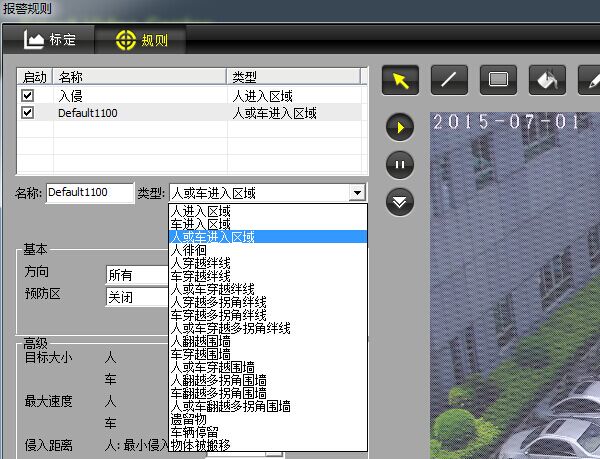Choose 物体被搬移 from type list
600x459 pixels.
[268, 445]
